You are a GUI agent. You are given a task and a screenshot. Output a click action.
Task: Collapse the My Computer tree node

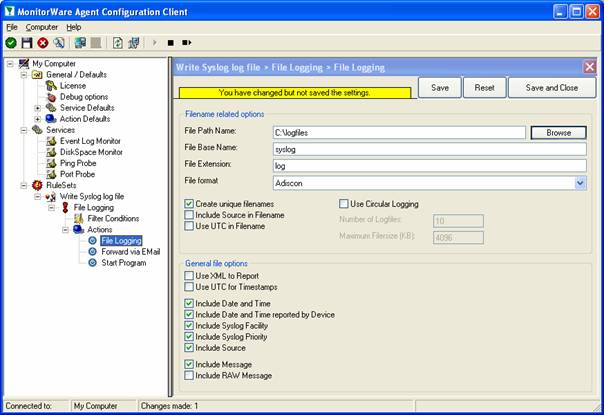[x=10, y=64]
